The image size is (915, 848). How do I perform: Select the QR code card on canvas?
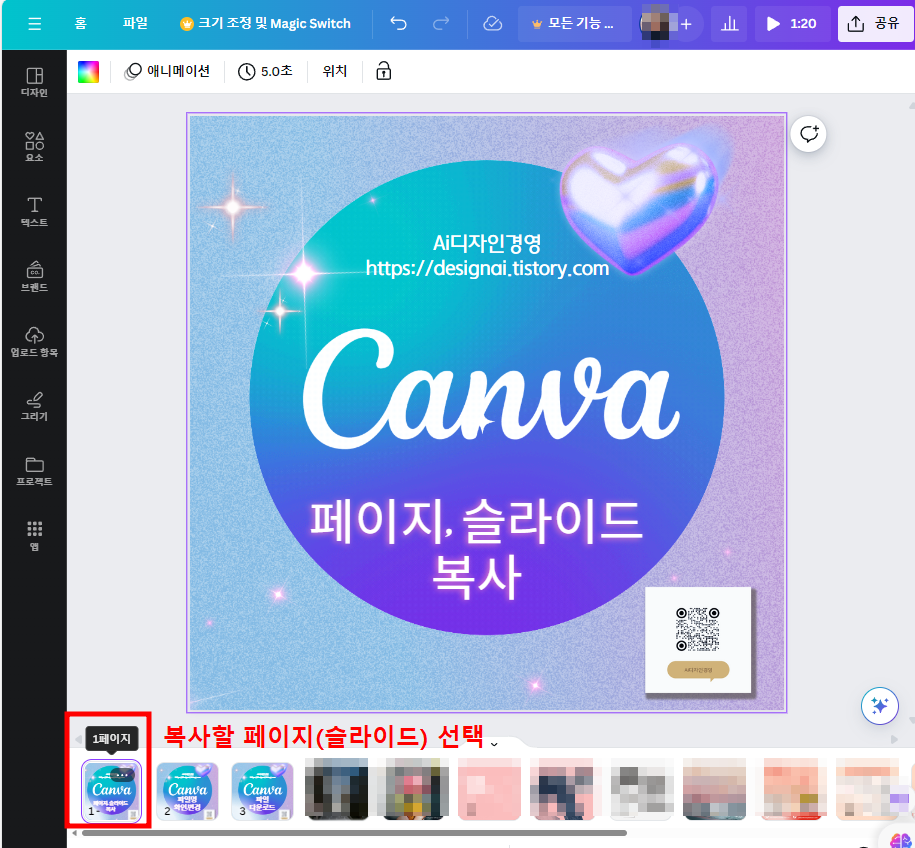(x=697, y=640)
